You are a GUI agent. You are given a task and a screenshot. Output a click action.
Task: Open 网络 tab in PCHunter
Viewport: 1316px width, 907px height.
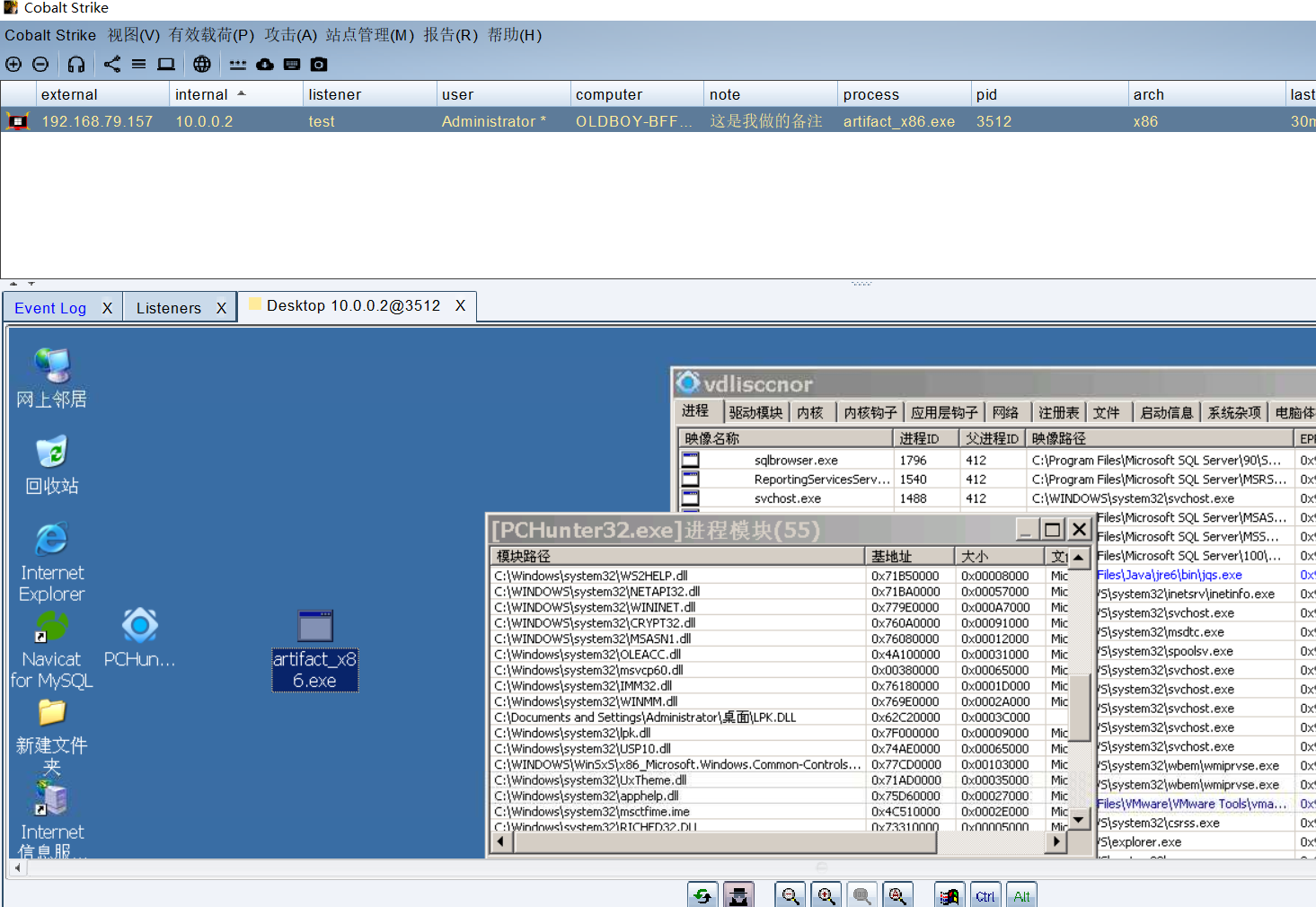pyautogui.click(x=1005, y=412)
